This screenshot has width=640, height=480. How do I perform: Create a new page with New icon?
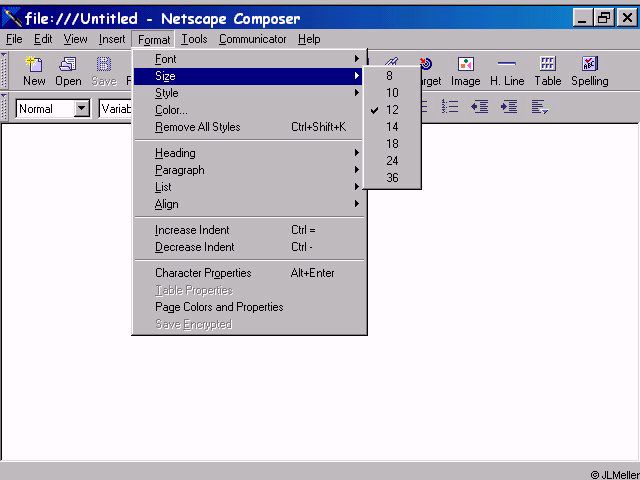pyautogui.click(x=34, y=71)
